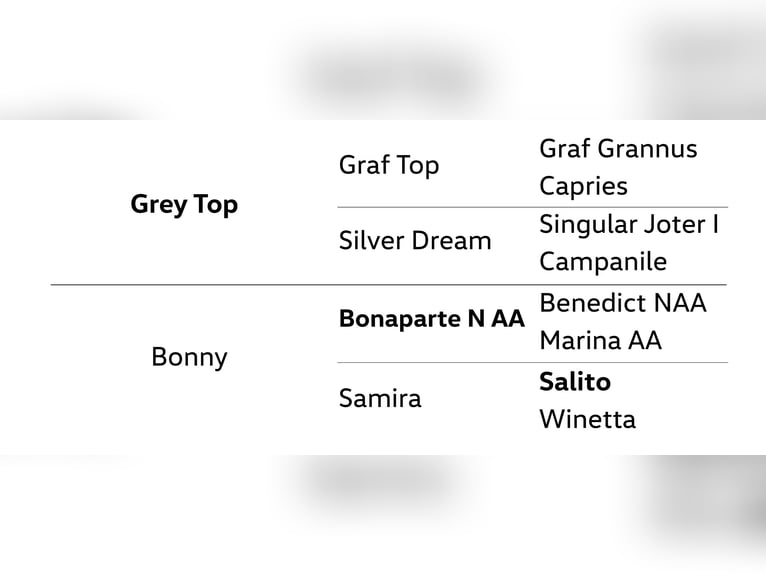
Task: Click on Silver Dream in pedigree
Action: pyautogui.click(x=415, y=241)
